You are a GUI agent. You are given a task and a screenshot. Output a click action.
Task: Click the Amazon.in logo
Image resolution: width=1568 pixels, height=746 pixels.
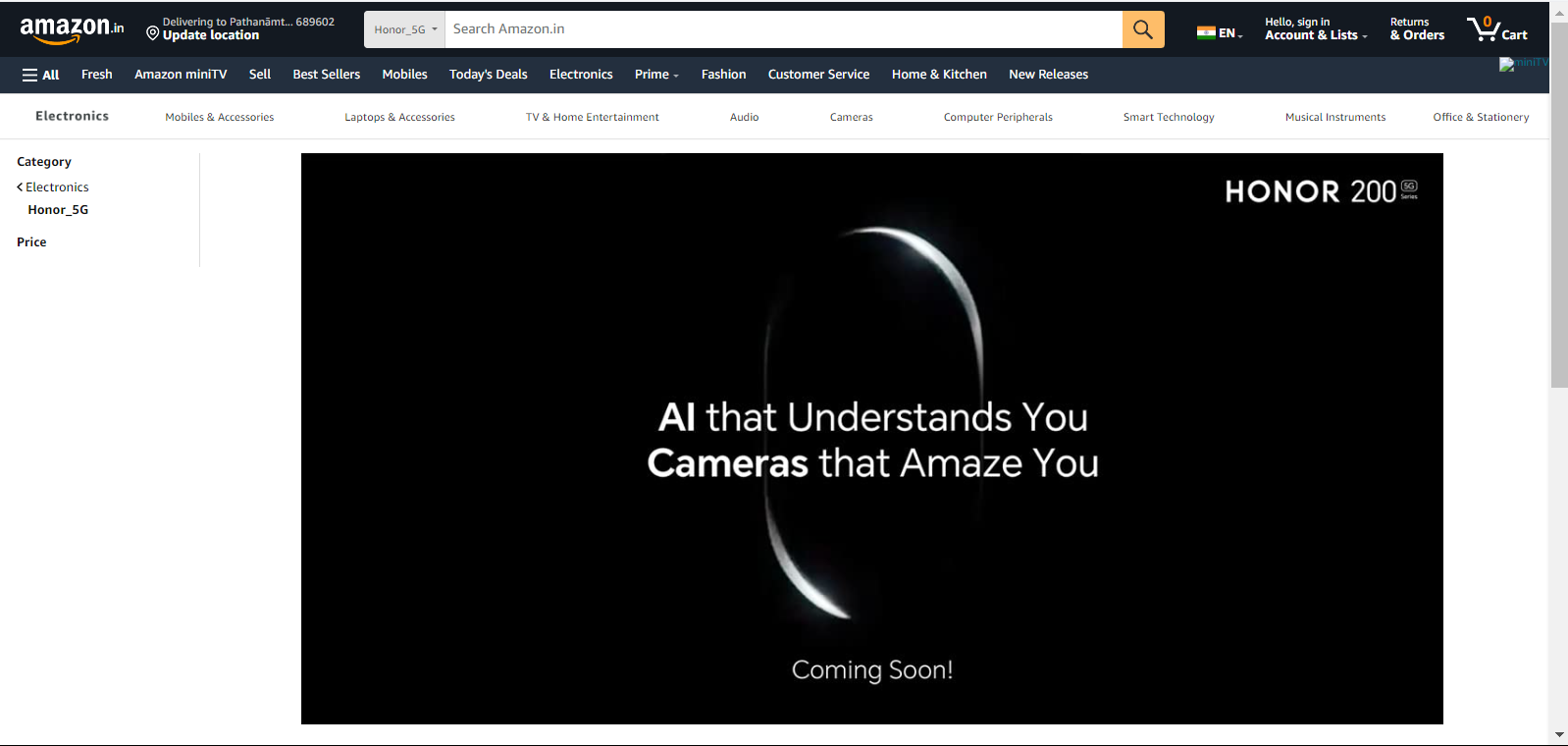coord(72,29)
